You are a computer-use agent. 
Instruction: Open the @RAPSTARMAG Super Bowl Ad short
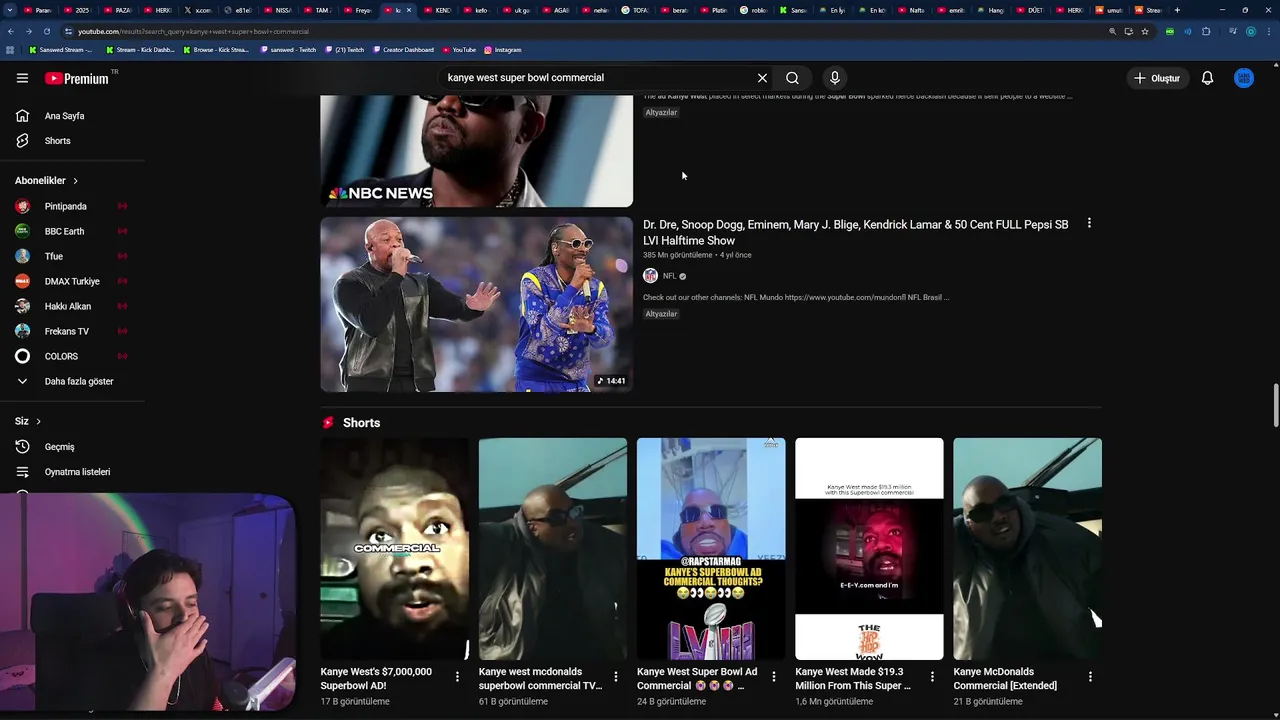point(711,549)
